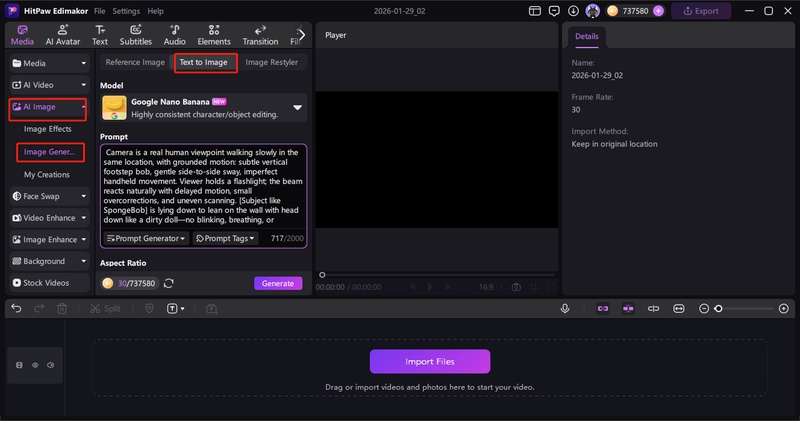
Task: Open the Transition panel
Action: click(260, 35)
